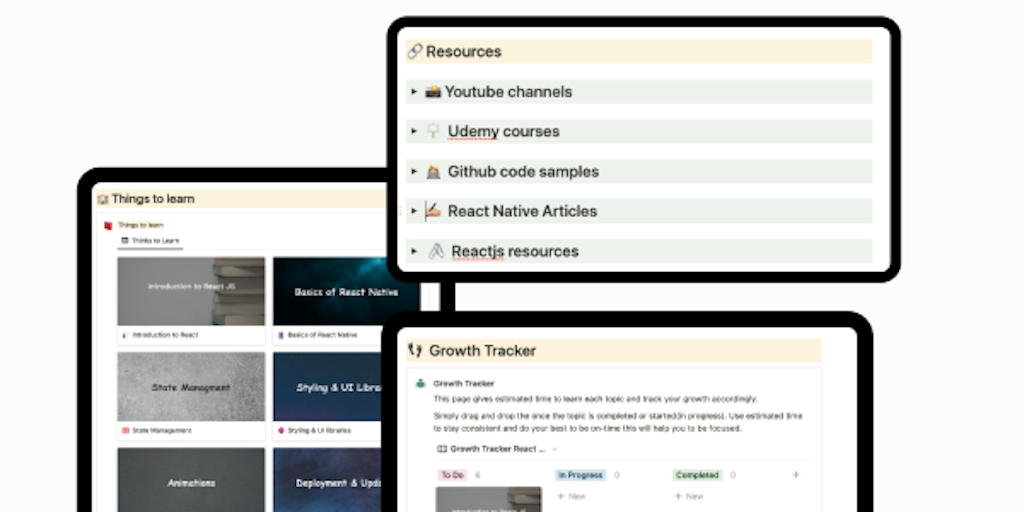
Task: Click the plus icon to add a board group
Action: coord(795,475)
